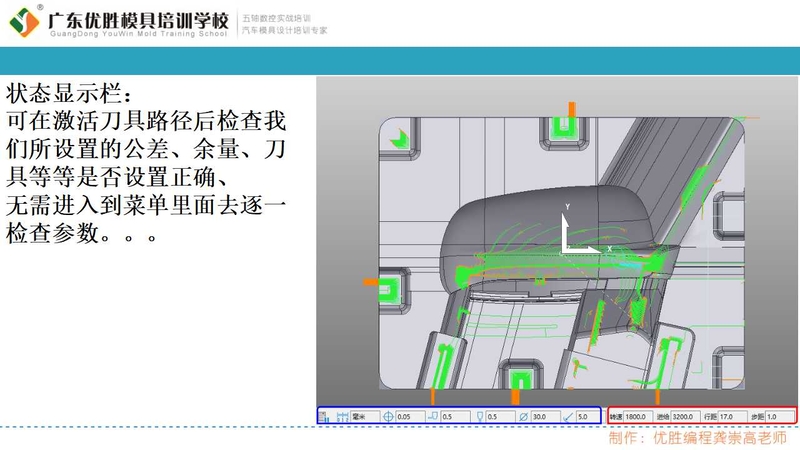
Task: Click the spindle speed field 1800.0
Action: click(x=638, y=417)
